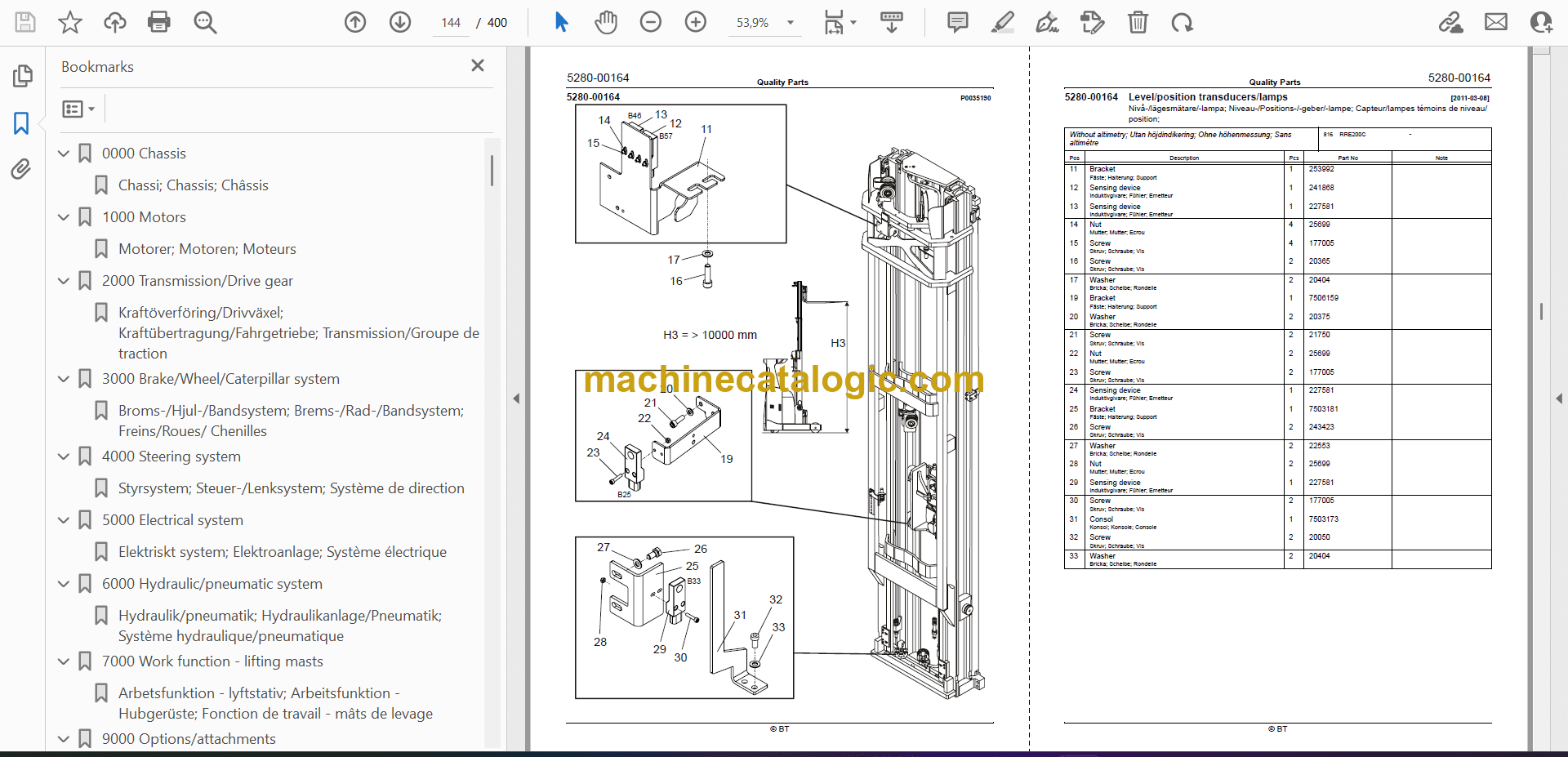The image size is (1568, 757).
Task: Collapse the 9000 Options/attachments bookmark
Action: pos(64,738)
